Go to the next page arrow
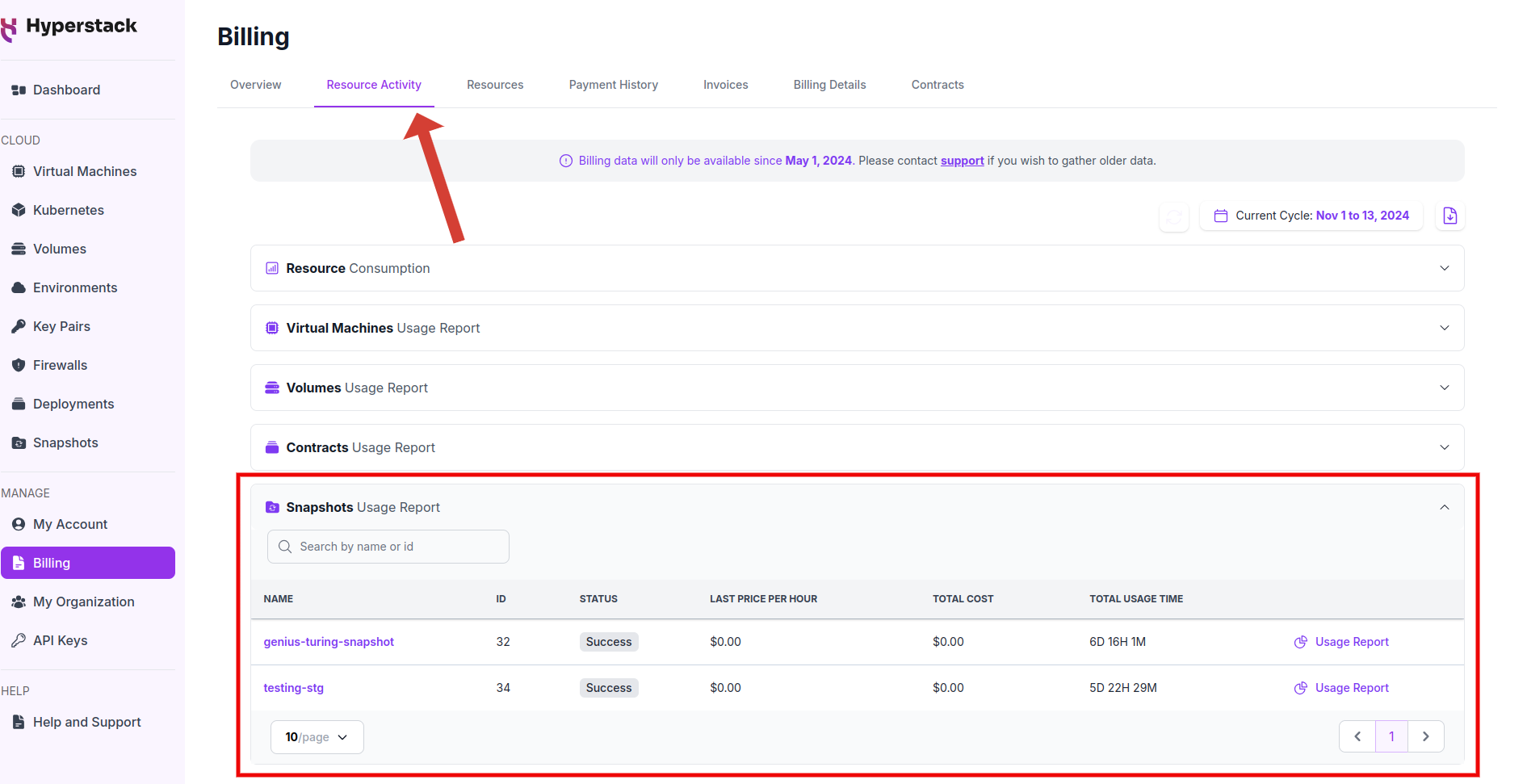This screenshot has width=1527, height=784. (x=1426, y=736)
